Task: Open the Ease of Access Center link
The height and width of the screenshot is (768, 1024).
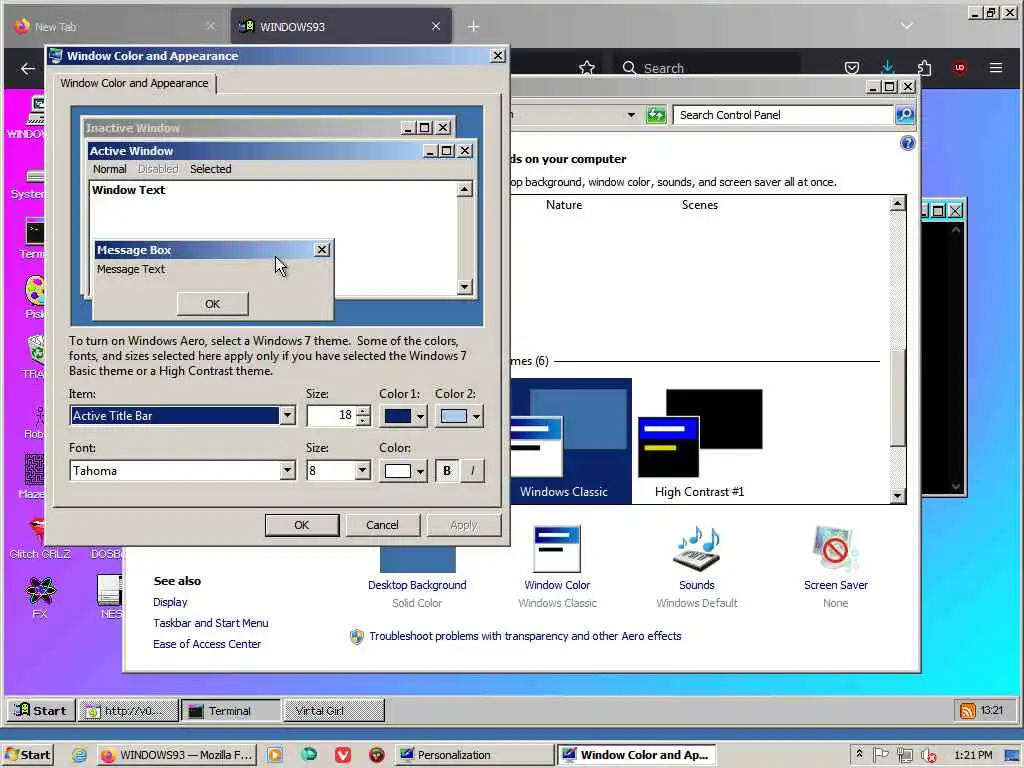Action: [x=206, y=644]
